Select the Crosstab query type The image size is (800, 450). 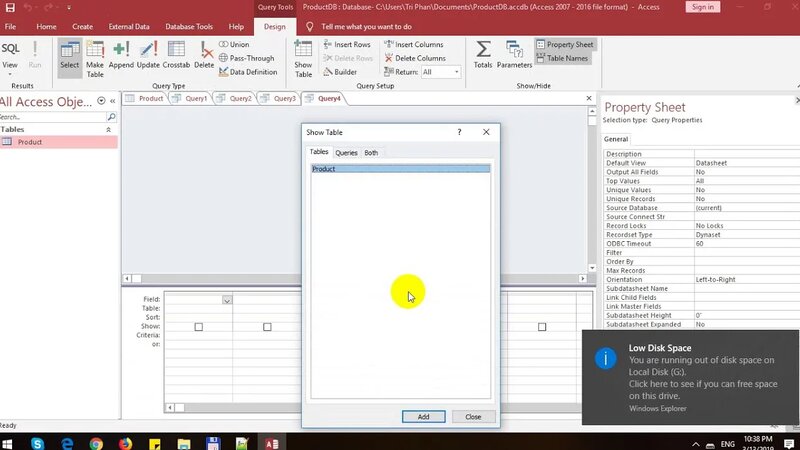pos(176,55)
